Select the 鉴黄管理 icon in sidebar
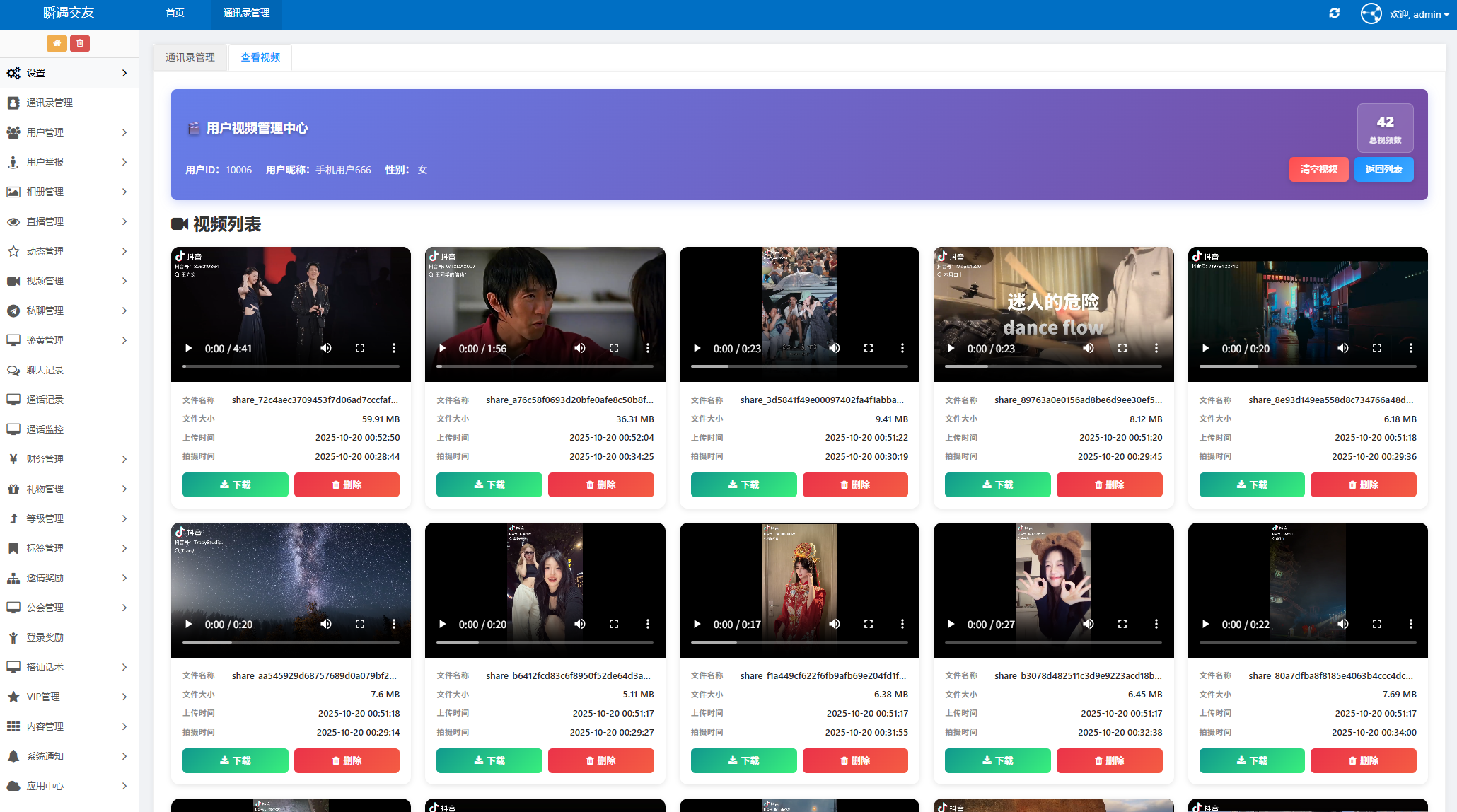The width and height of the screenshot is (1457, 812). coord(14,340)
